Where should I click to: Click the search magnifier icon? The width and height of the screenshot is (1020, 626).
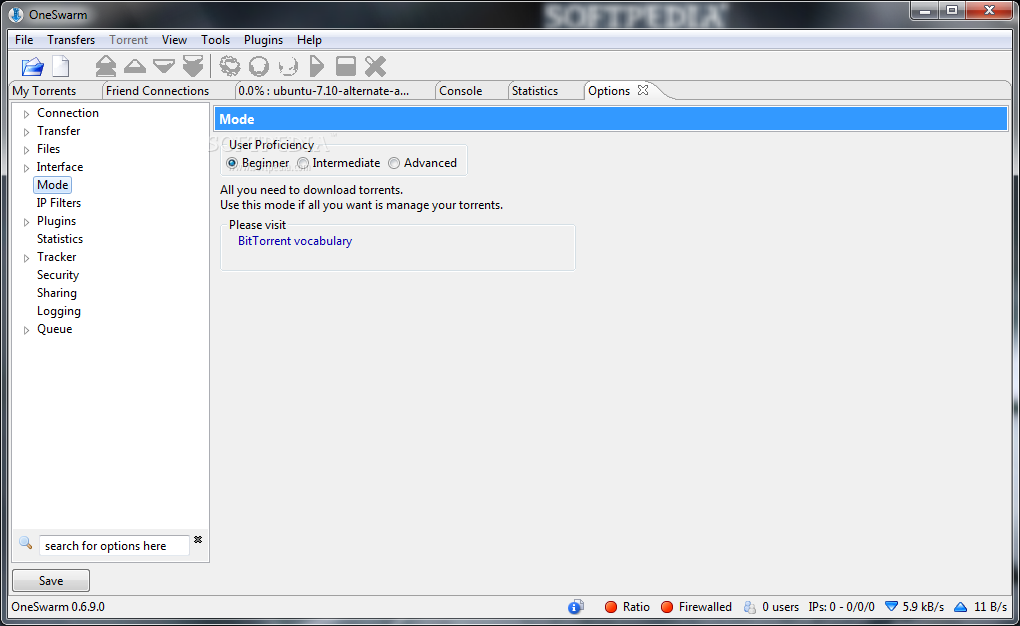point(25,543)
